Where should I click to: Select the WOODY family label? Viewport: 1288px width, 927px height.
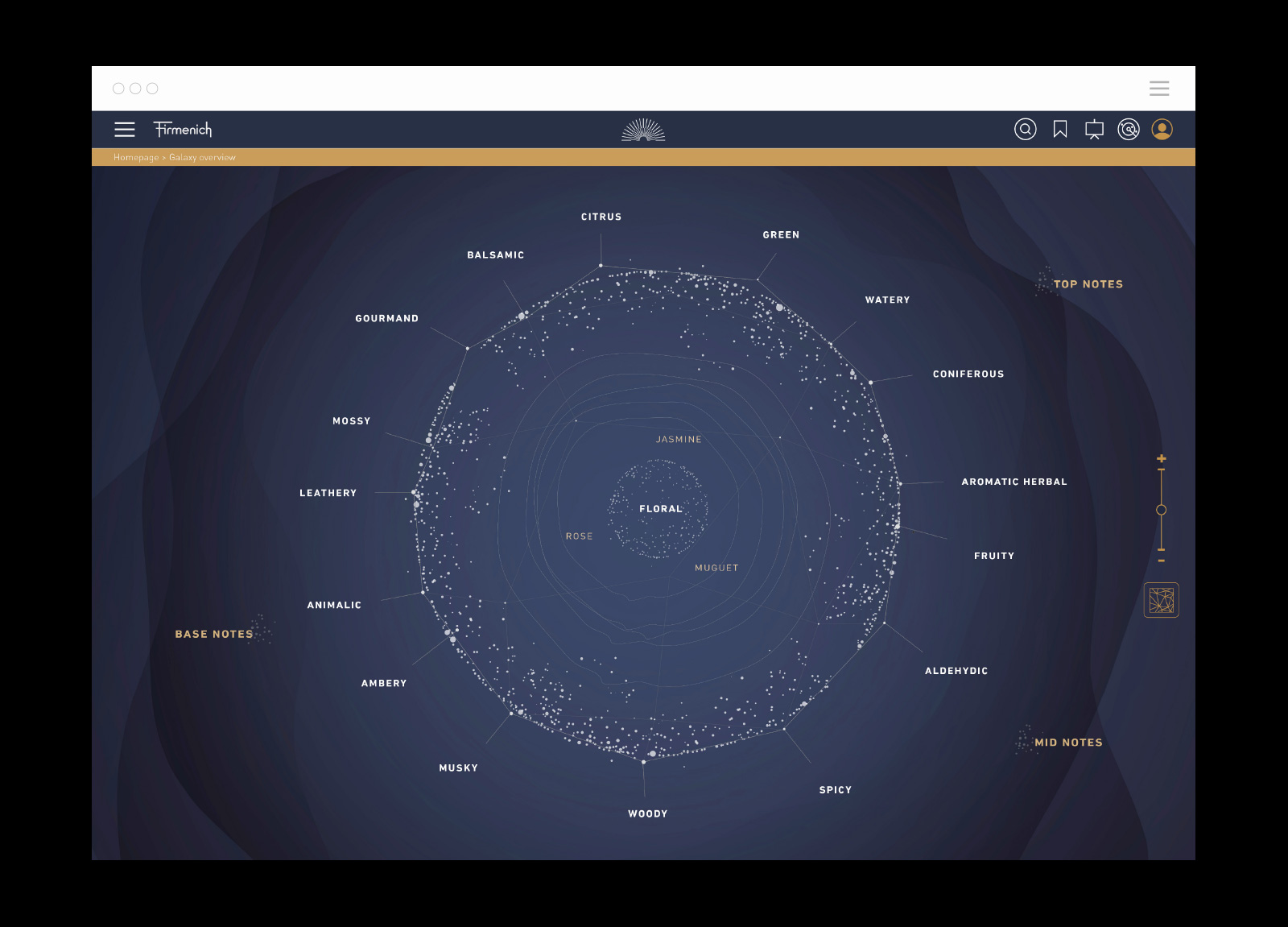click(648, 813)
